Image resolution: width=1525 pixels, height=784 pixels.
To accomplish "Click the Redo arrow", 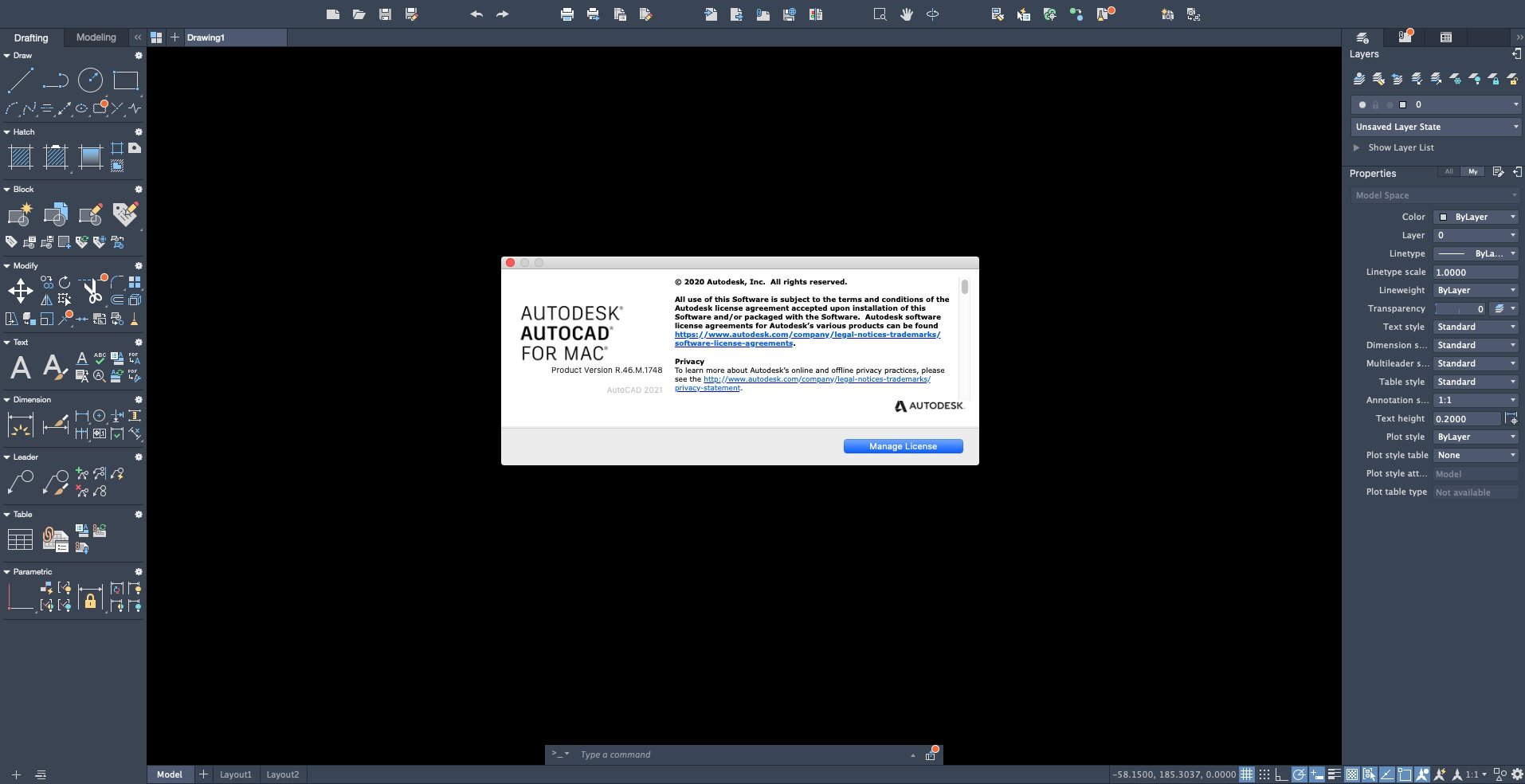I will 502,14.
